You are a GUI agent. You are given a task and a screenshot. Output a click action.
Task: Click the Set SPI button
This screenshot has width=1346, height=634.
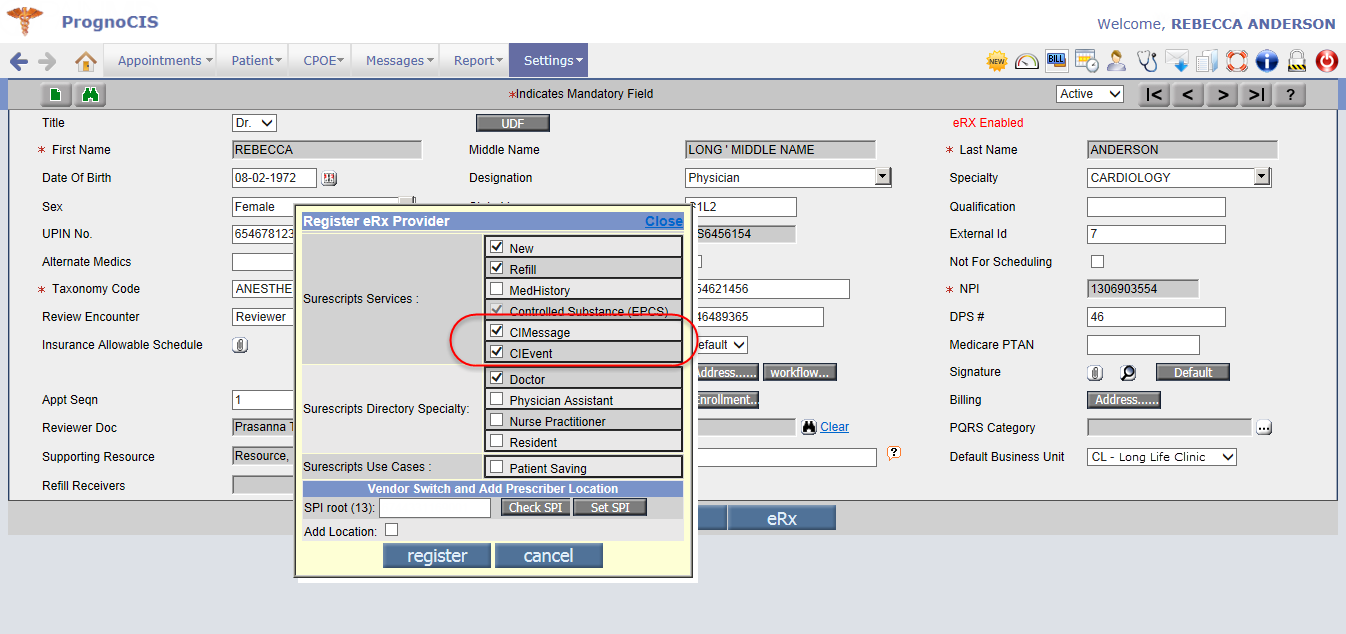pos(610,507)
